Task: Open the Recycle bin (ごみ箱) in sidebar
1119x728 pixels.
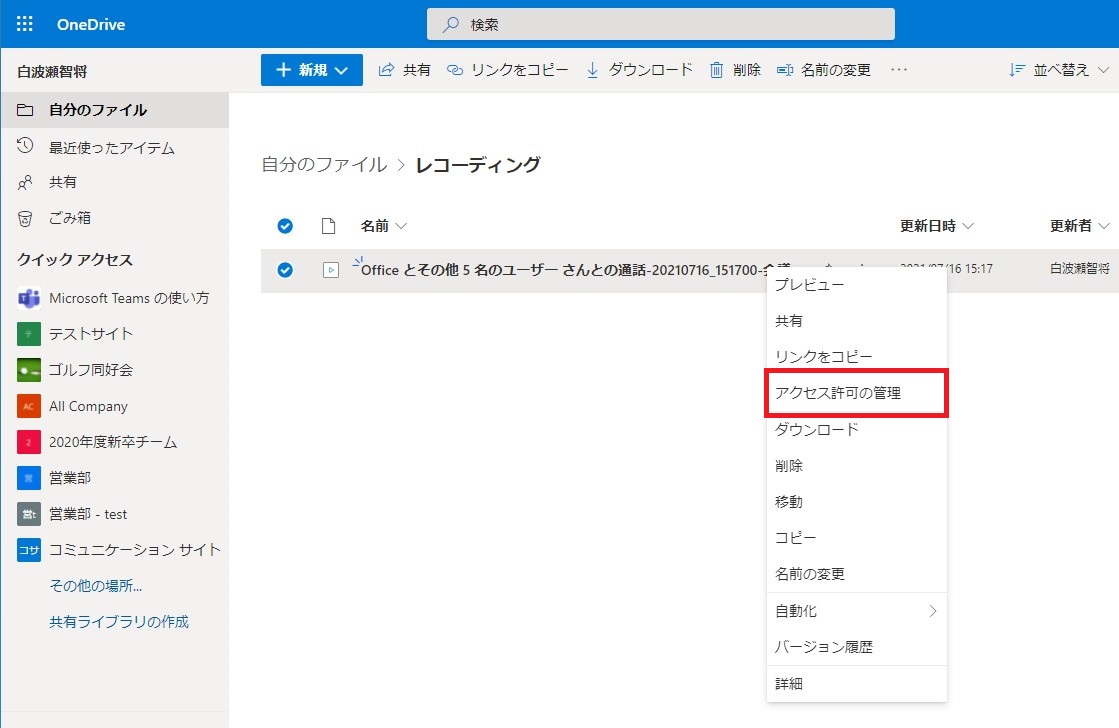Action: [70, 218]
